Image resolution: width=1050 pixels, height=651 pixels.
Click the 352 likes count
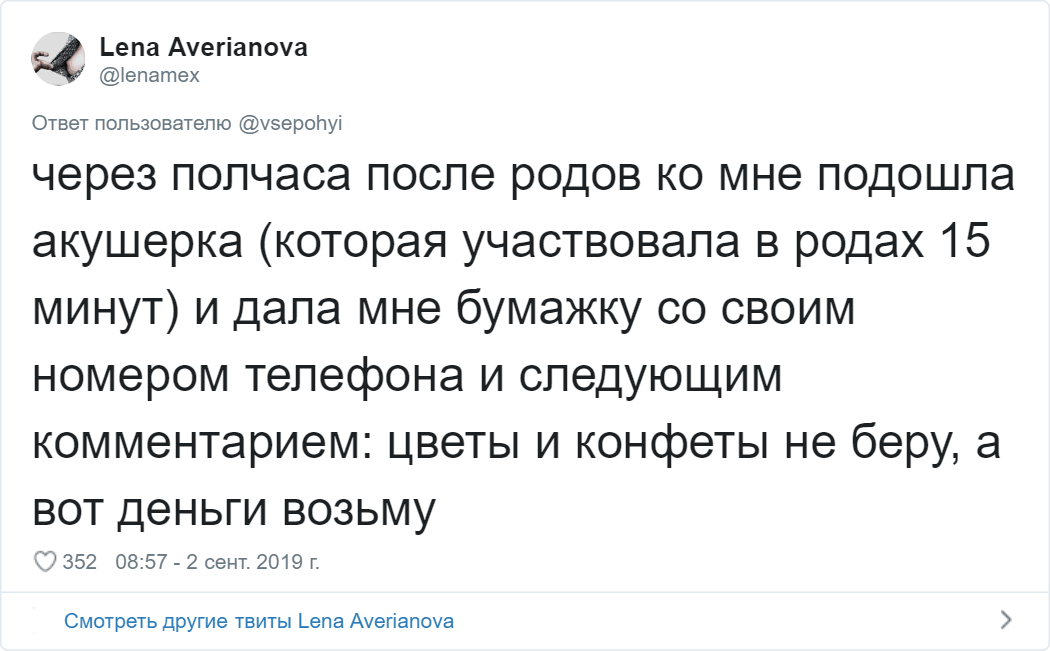[x=79, y=562]
